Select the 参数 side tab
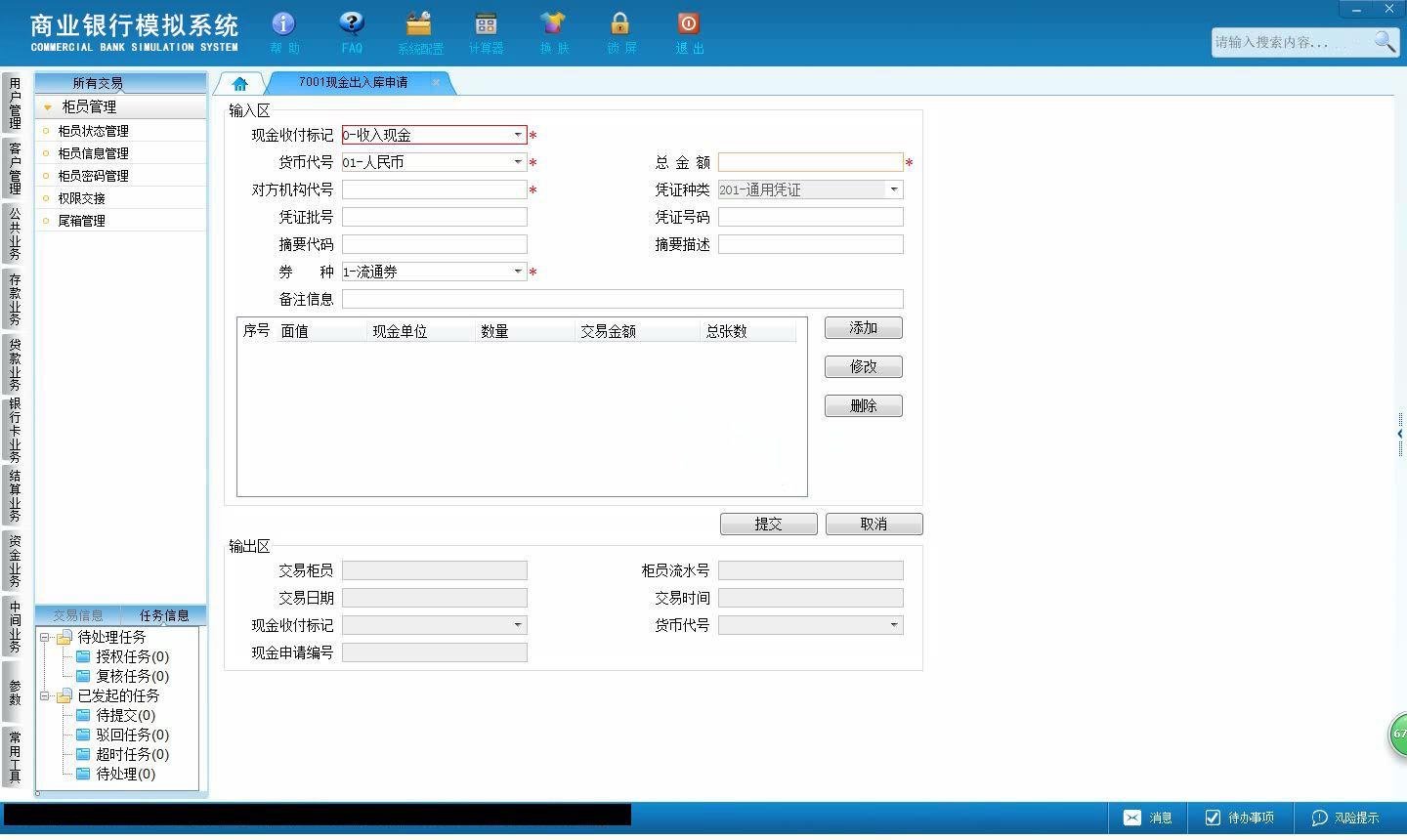Screen dimensions: 1407x840 tap(14, 692)
